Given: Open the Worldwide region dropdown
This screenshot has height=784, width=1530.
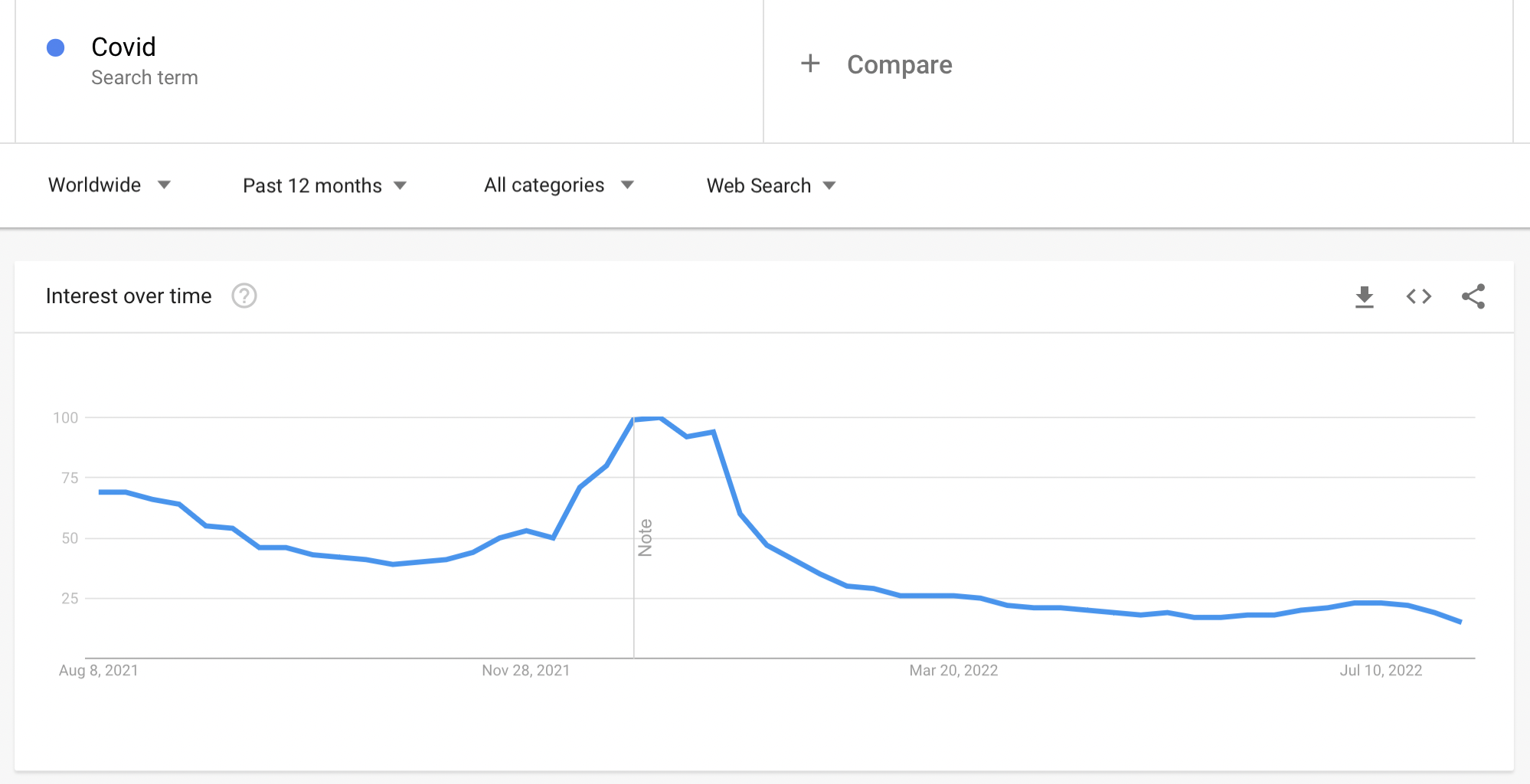Looking at the screenshot, I should click(x=110, y=185).
